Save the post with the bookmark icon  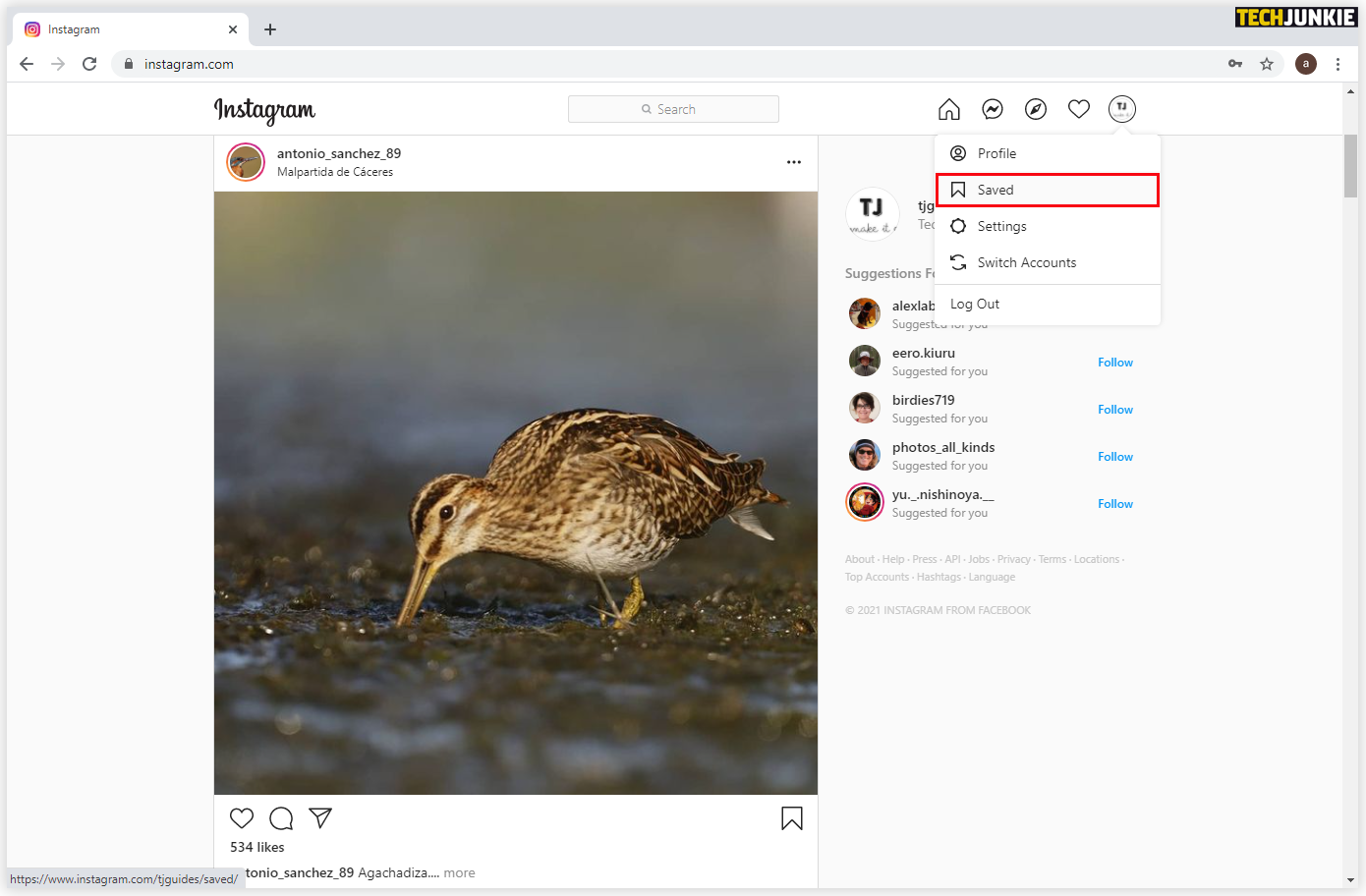[791, 818]
